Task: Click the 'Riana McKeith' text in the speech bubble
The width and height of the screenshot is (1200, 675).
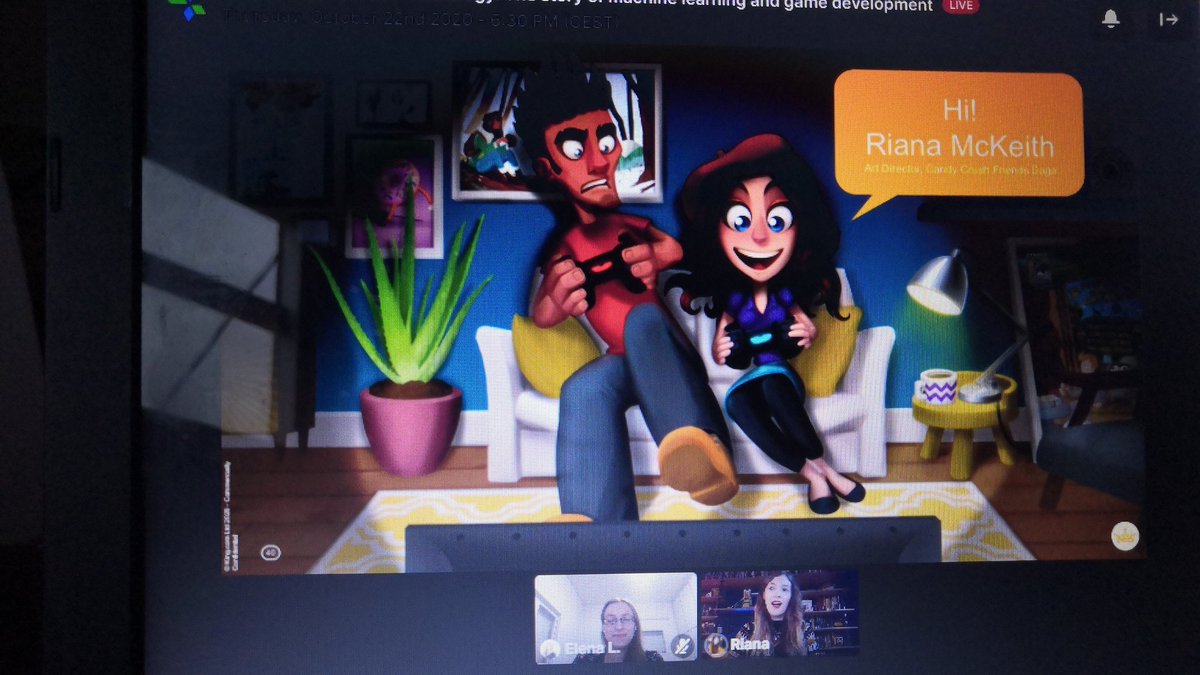Action: tap(960, 146)
